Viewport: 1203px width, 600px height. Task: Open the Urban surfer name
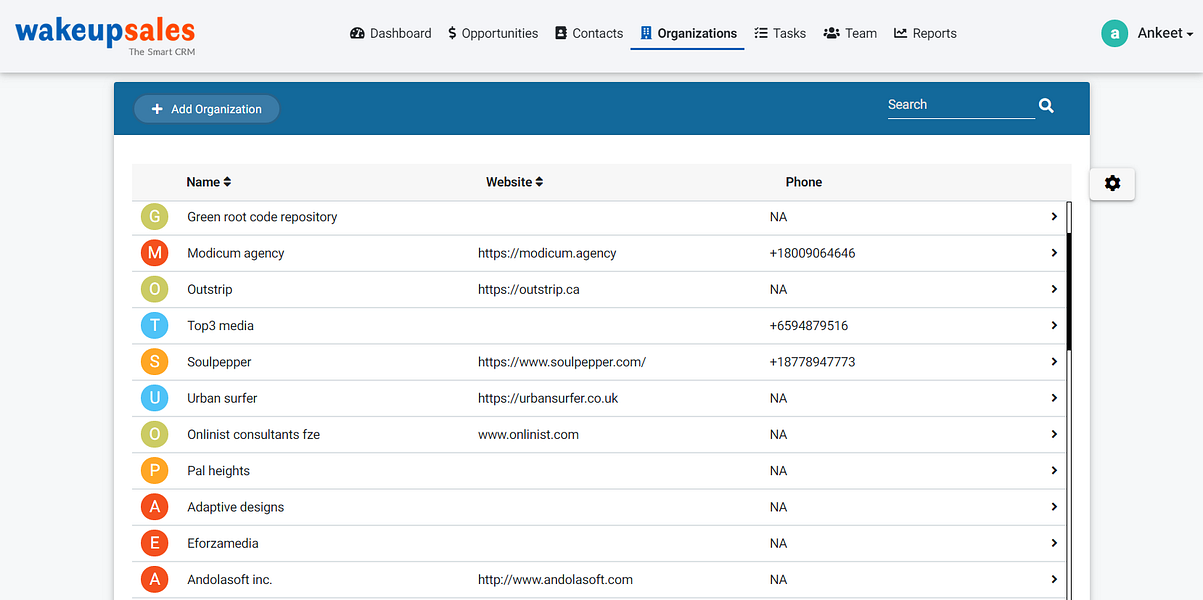coord(222,398)
